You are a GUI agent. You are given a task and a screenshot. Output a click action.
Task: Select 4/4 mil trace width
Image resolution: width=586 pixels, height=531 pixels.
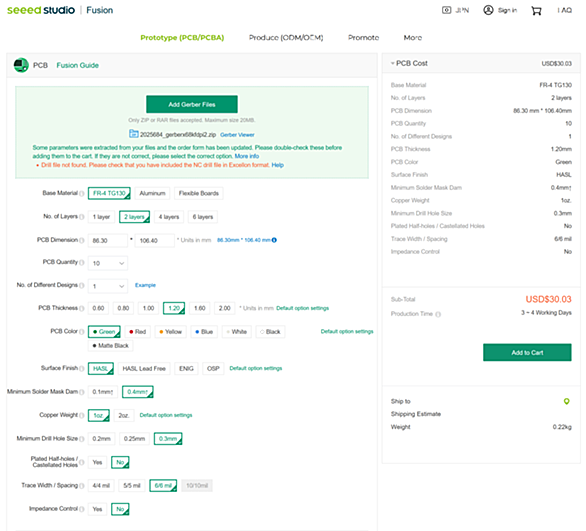101,486
